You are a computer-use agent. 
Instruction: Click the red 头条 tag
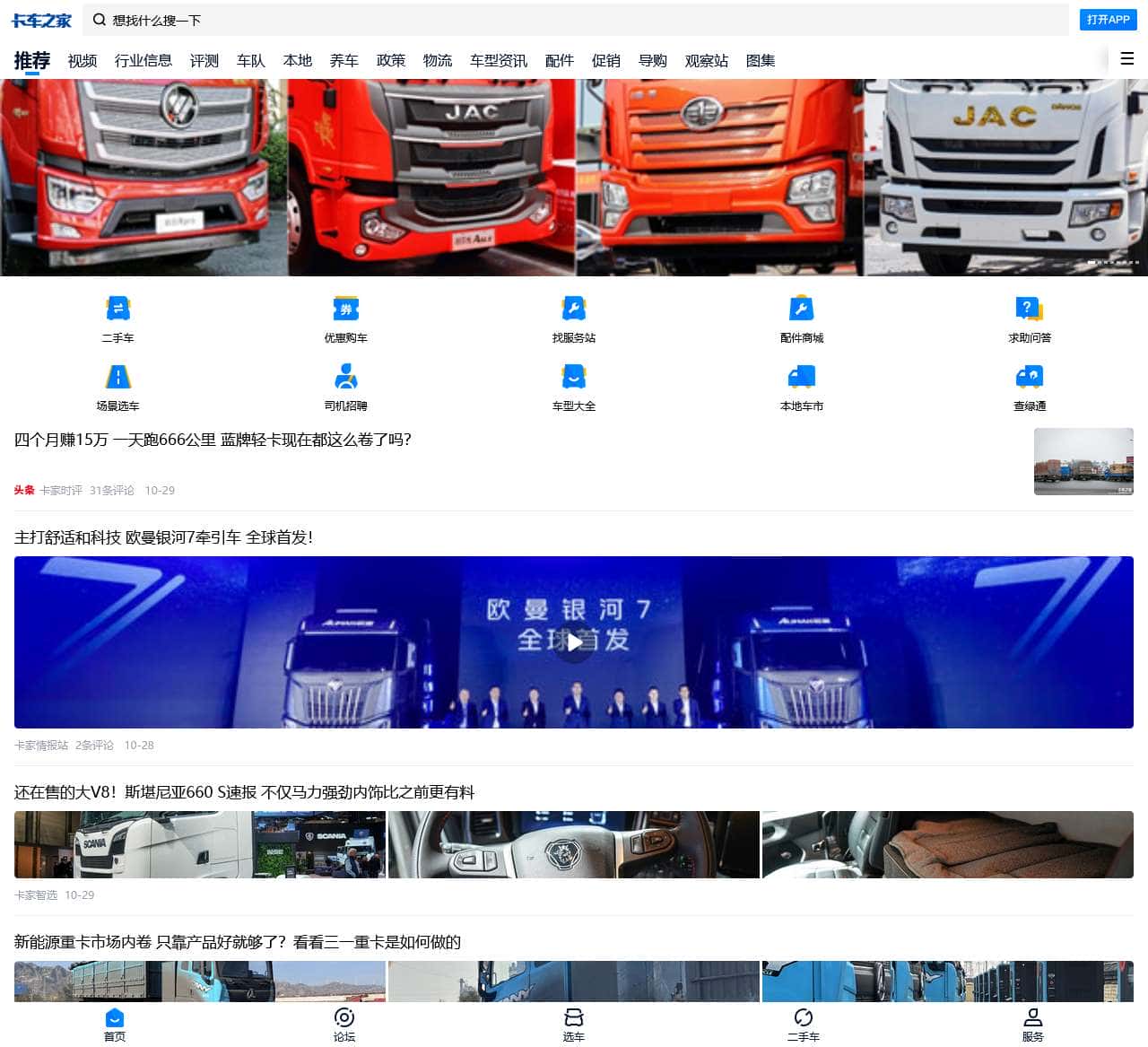click(x=24, y=491)
